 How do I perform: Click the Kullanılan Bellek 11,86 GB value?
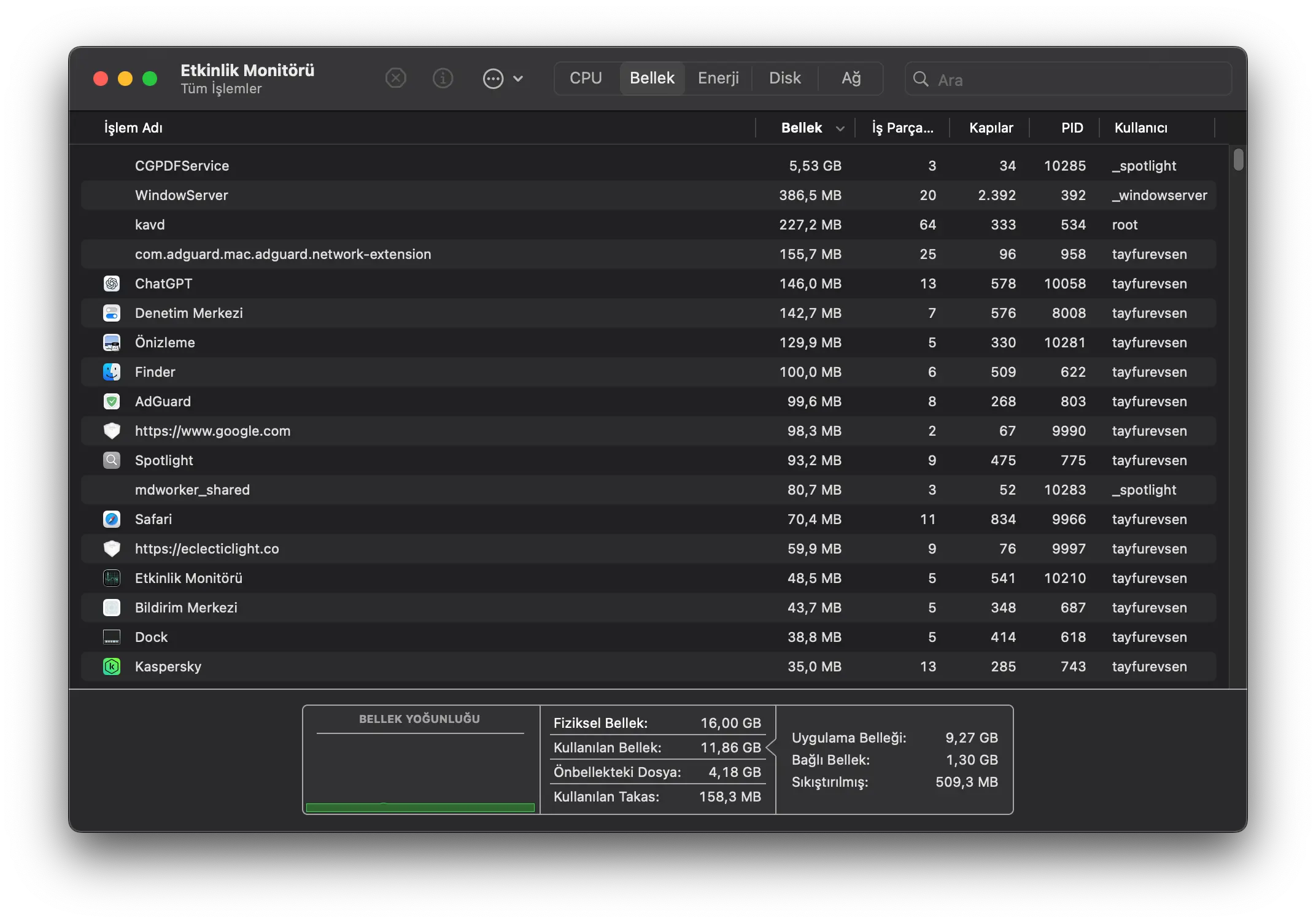(x=730, y=747)
